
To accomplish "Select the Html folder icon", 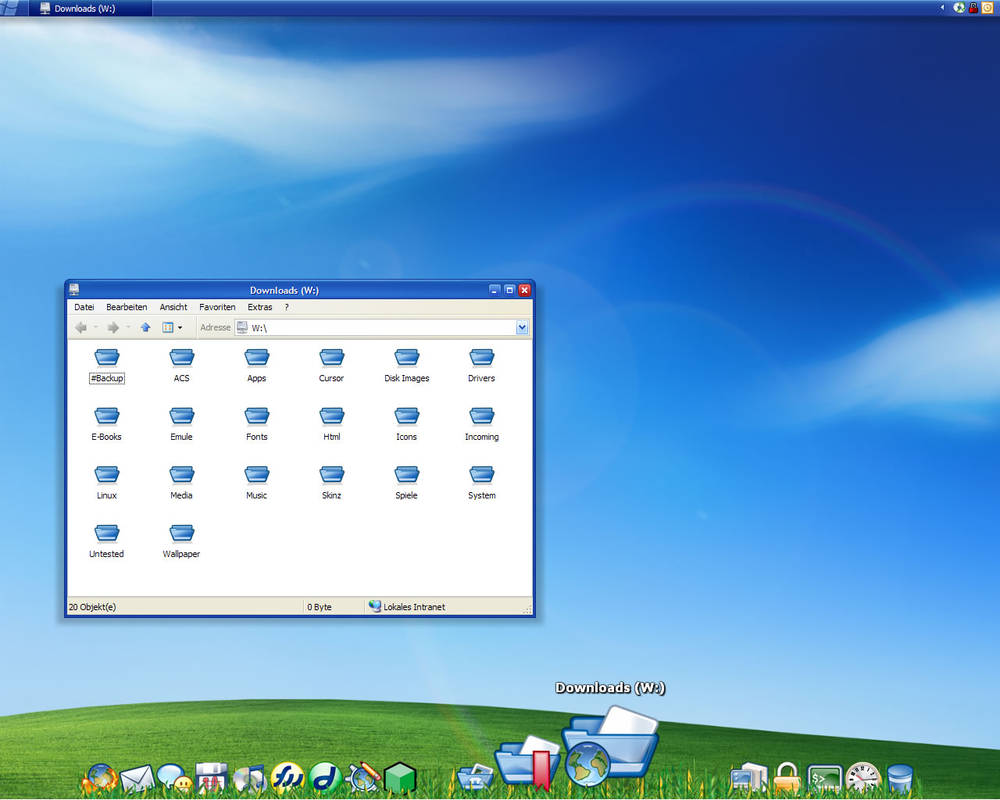I will point(332,416).
